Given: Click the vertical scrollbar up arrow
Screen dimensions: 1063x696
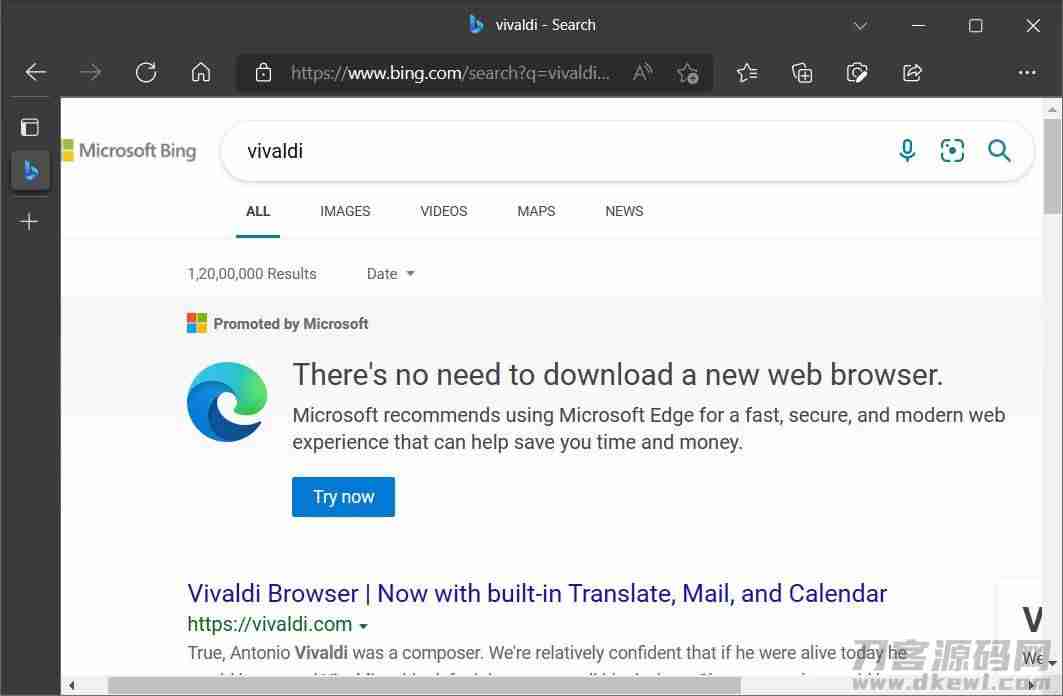Looking at the screenshot, I should click(x=1052, y=108).
